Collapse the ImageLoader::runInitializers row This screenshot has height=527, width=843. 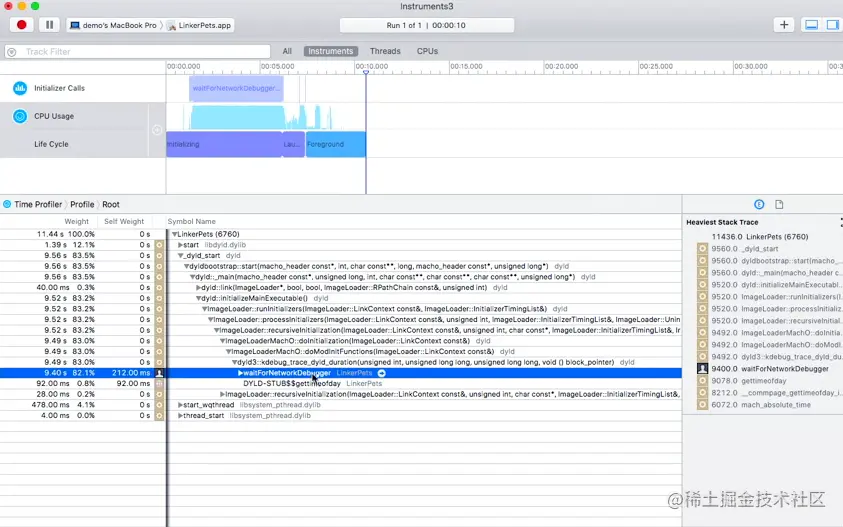(204, 309)
